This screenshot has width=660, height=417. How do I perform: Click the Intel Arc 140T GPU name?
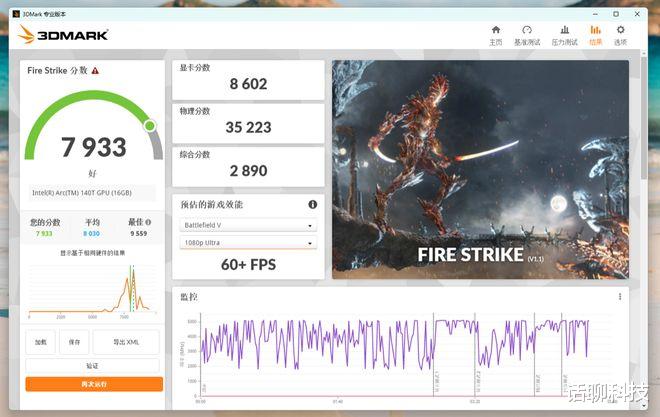[82, 193]
